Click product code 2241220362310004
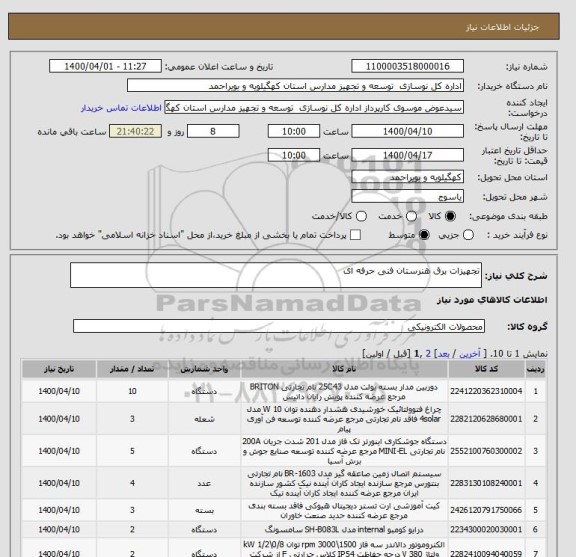 (486, 391)
